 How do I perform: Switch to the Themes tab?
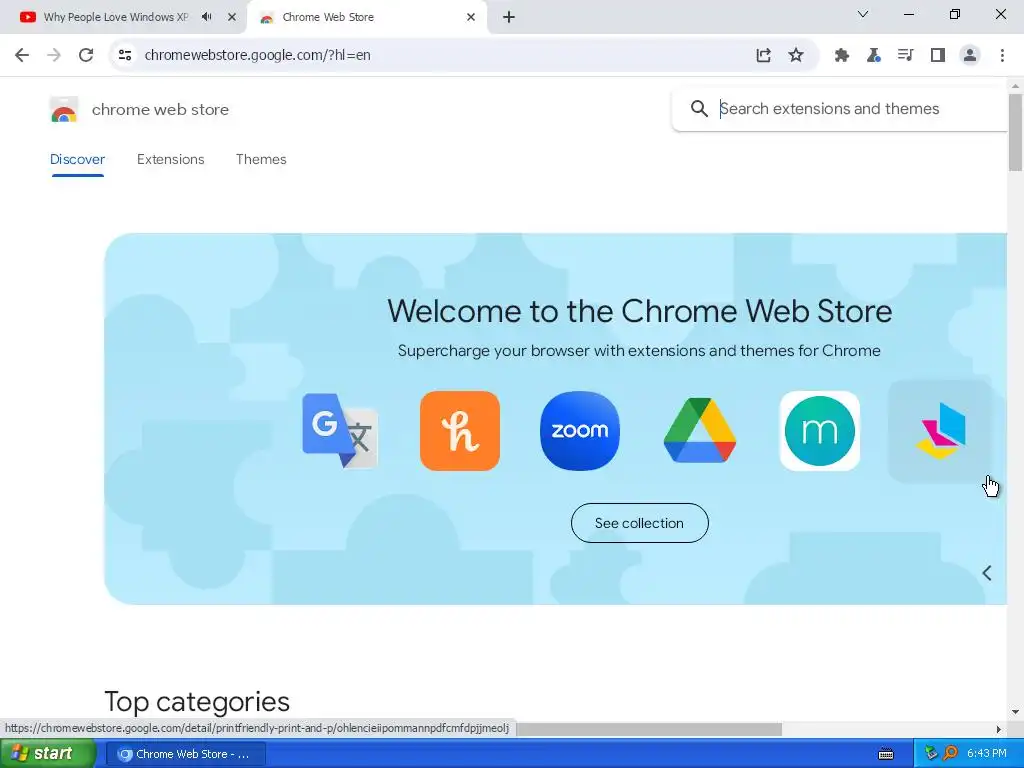[x=261, y=159]
